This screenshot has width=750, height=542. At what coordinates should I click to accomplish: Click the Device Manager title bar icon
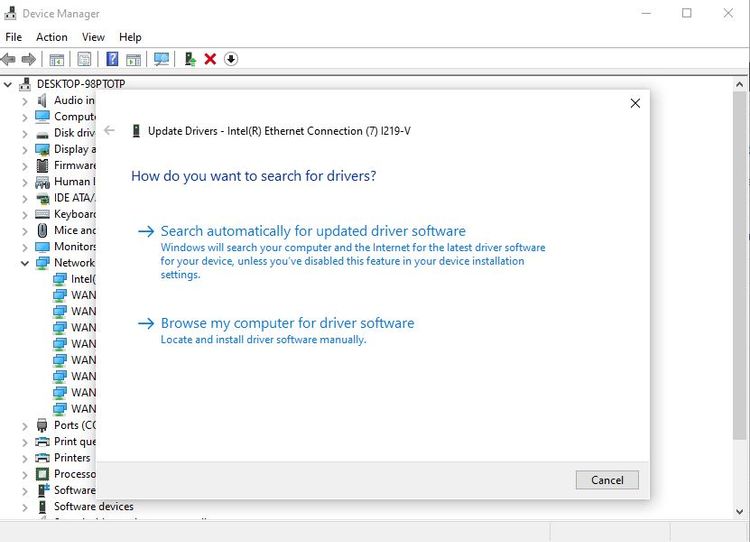[x=10, y=13]
